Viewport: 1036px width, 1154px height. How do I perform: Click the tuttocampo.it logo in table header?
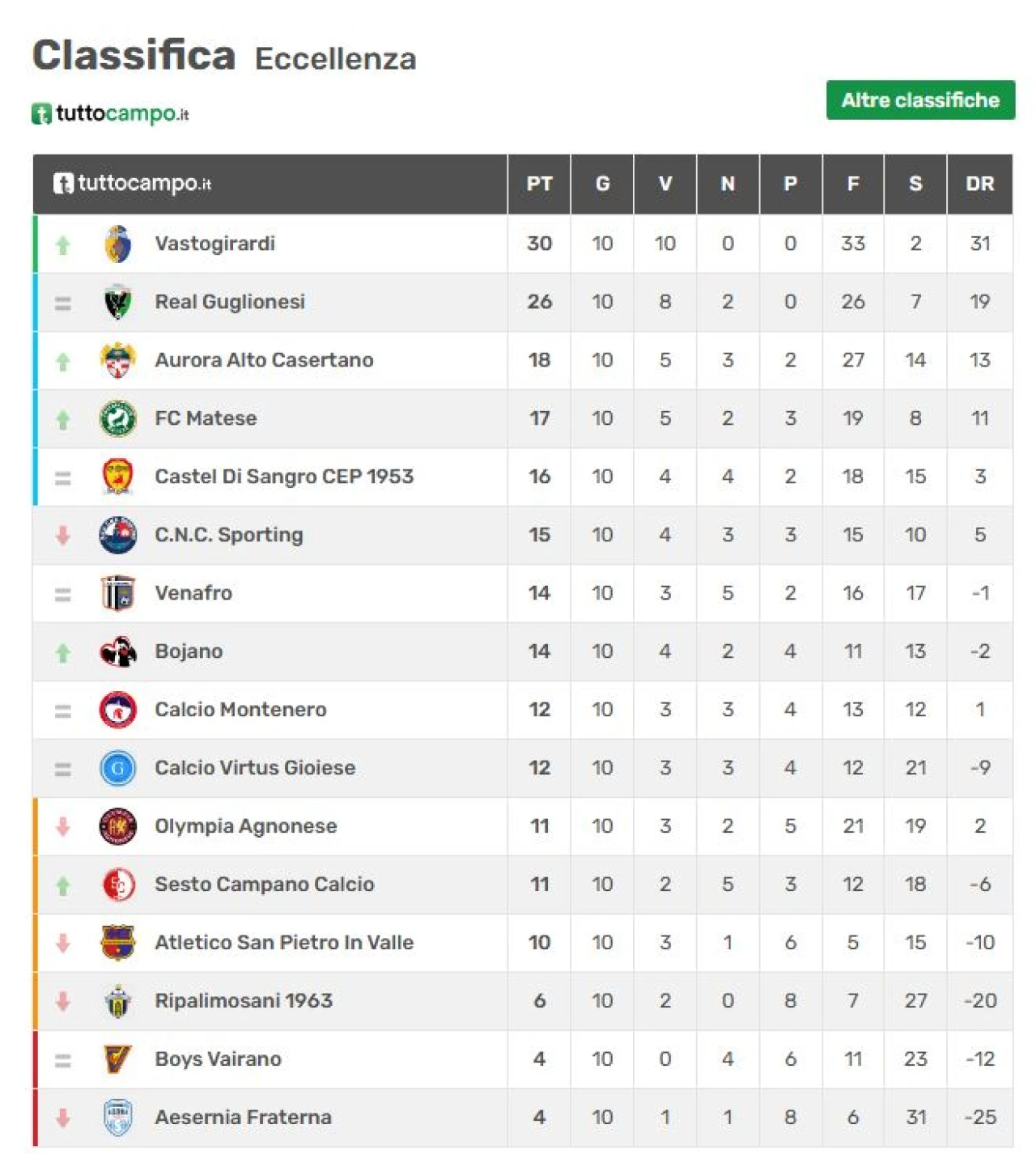[132, 184]
